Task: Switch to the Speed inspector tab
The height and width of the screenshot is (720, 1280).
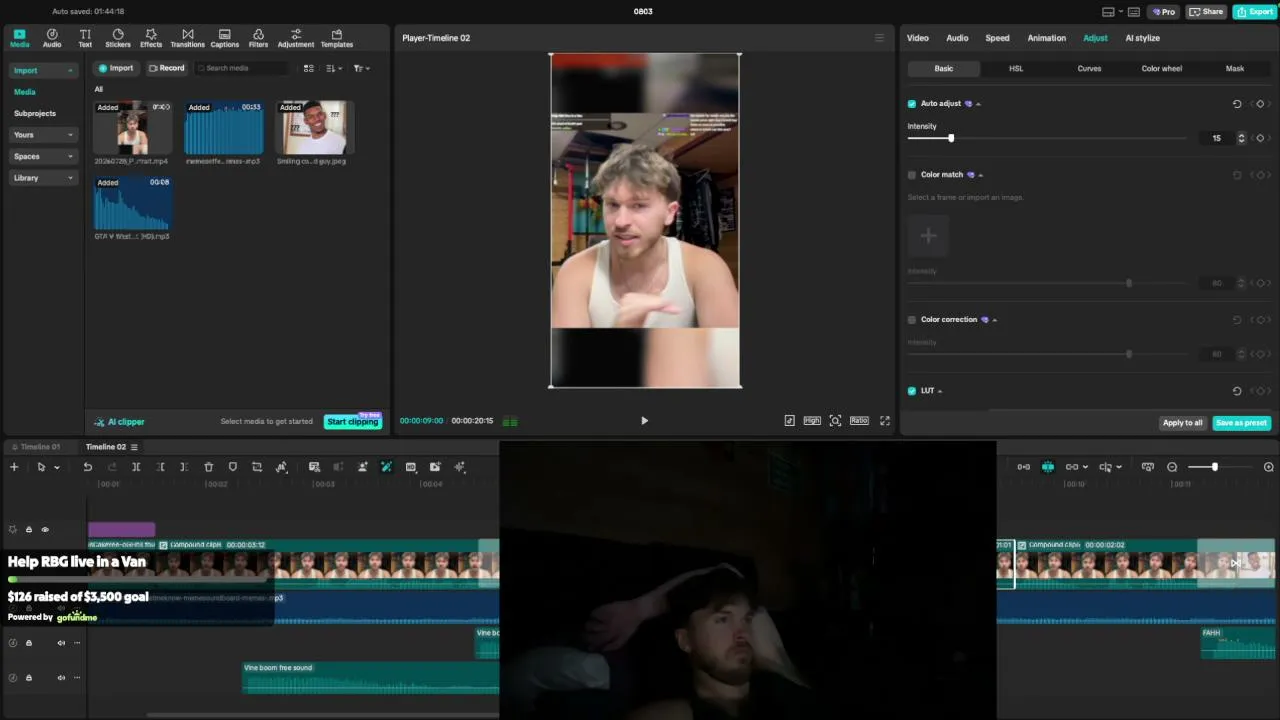Action: point(997,38)
